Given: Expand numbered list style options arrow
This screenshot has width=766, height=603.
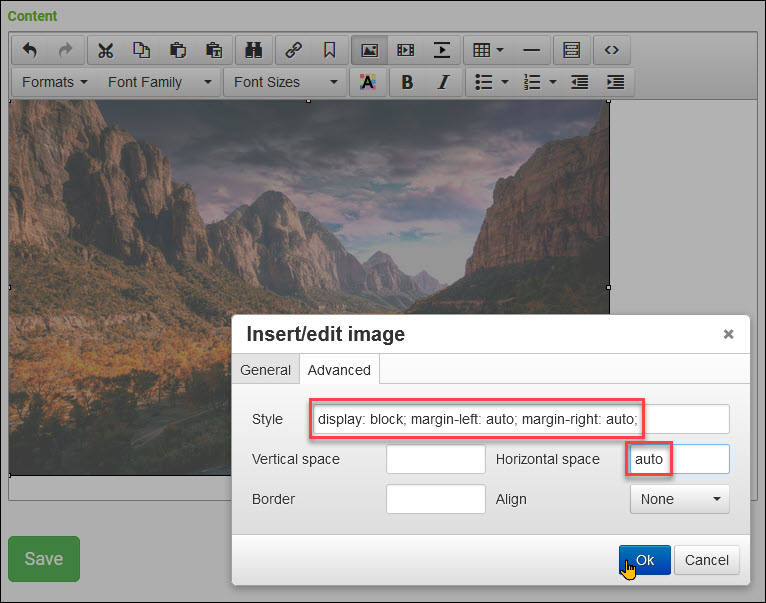Looking at the screenshot, I should pyautogui.click(x=553, y=82).
